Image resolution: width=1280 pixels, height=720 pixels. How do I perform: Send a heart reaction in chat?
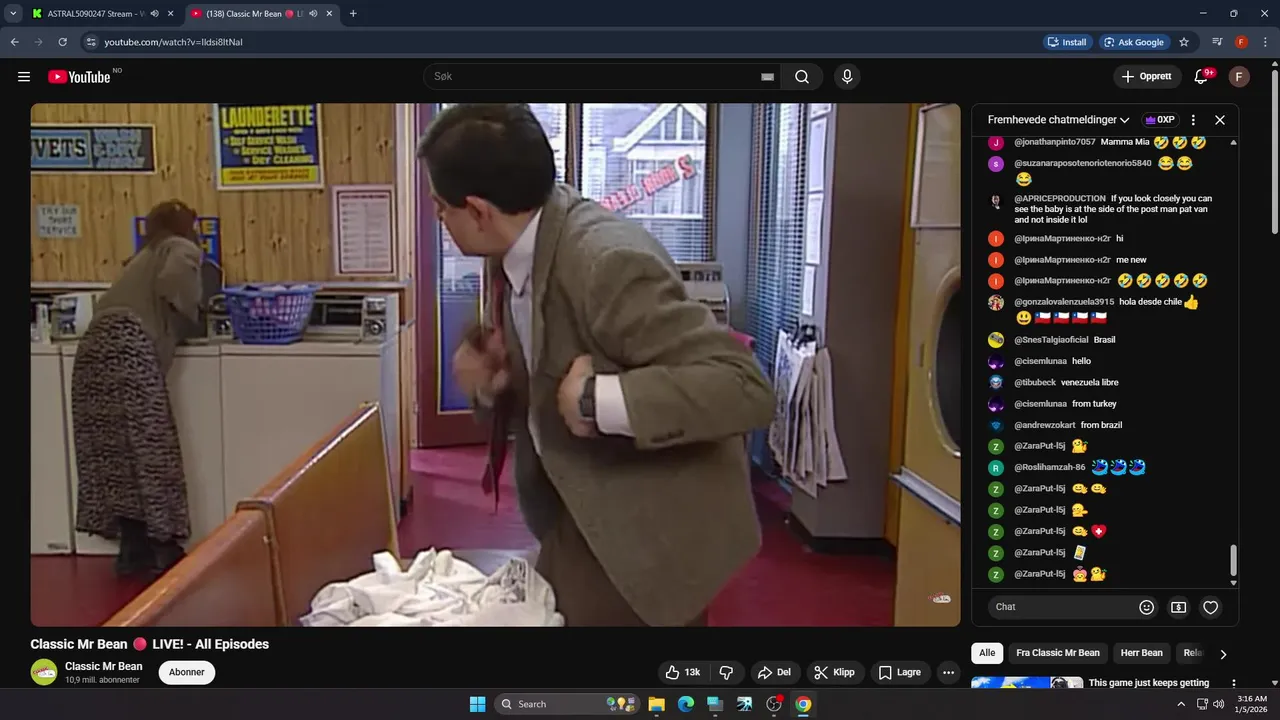(1211, 607)
